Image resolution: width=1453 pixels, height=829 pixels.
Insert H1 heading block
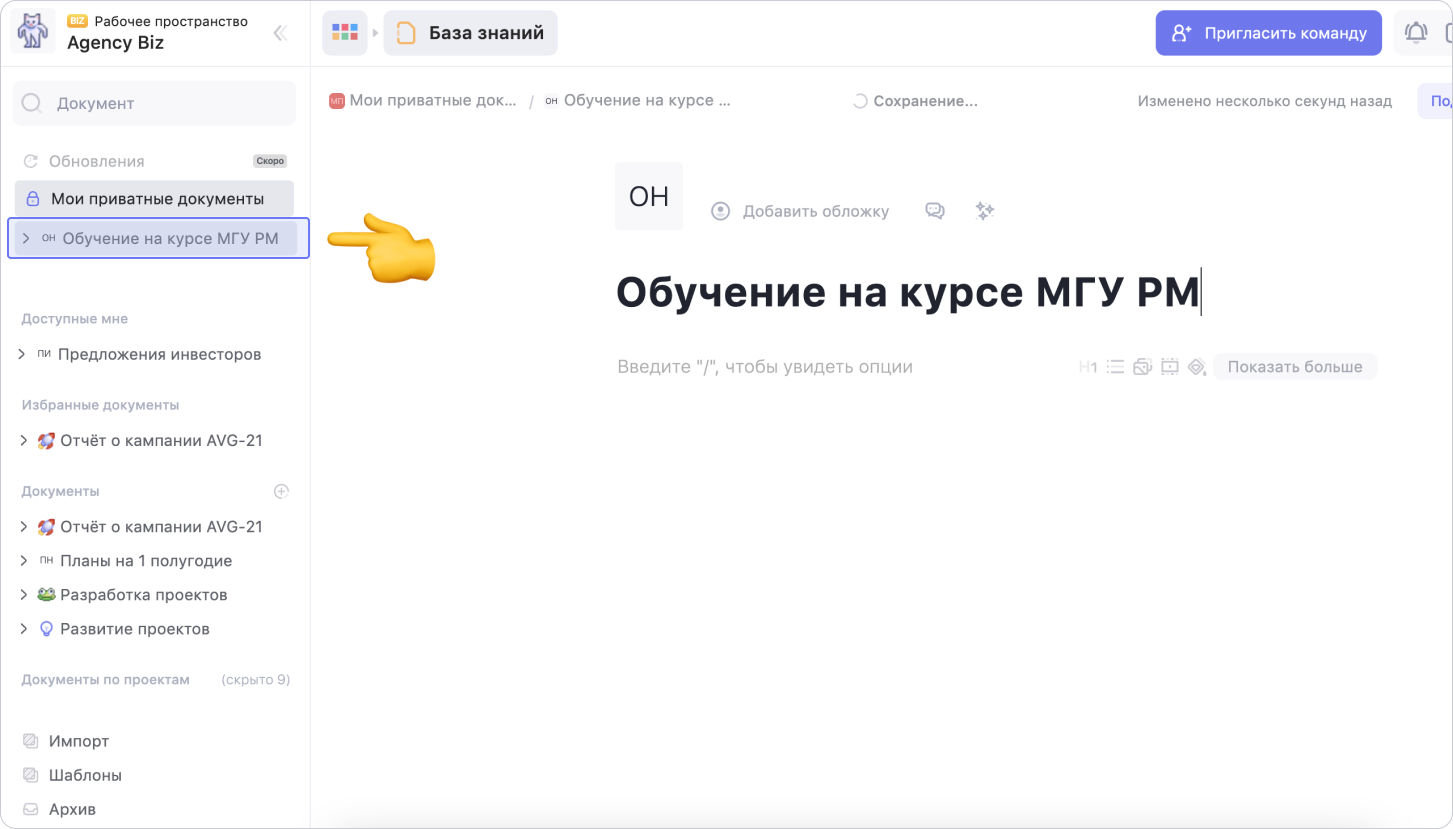point(1088,367)
